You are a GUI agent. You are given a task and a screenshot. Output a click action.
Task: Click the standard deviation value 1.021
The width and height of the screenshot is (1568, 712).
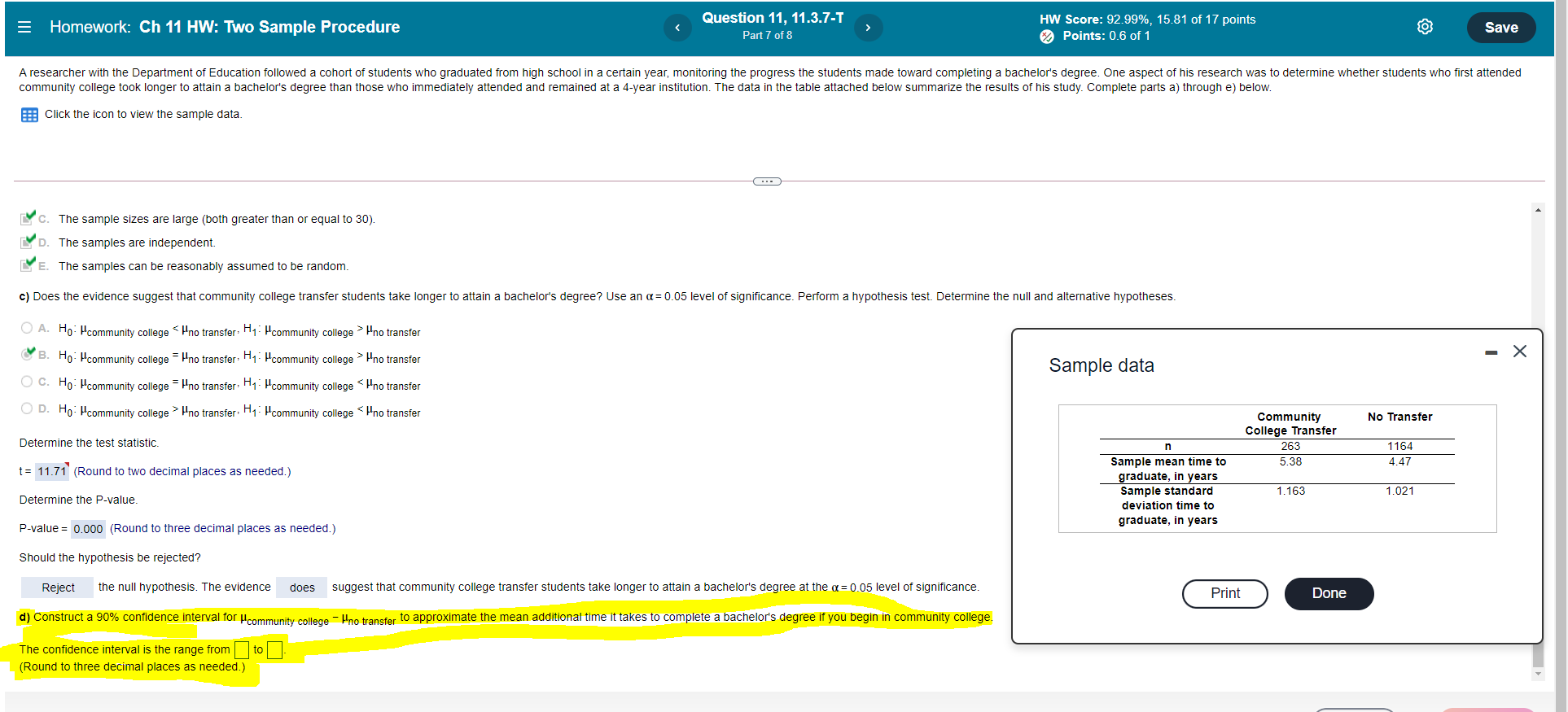pyautogui.click(x=1400, y=491)
